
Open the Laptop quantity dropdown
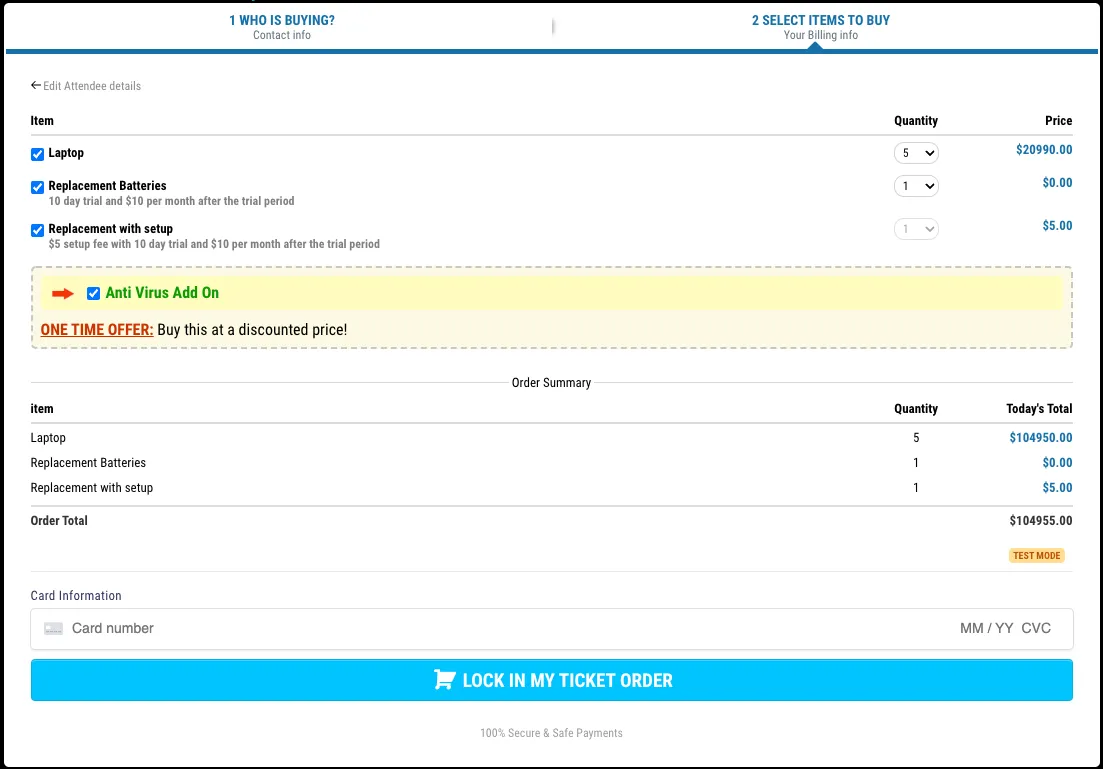point(916,153)
